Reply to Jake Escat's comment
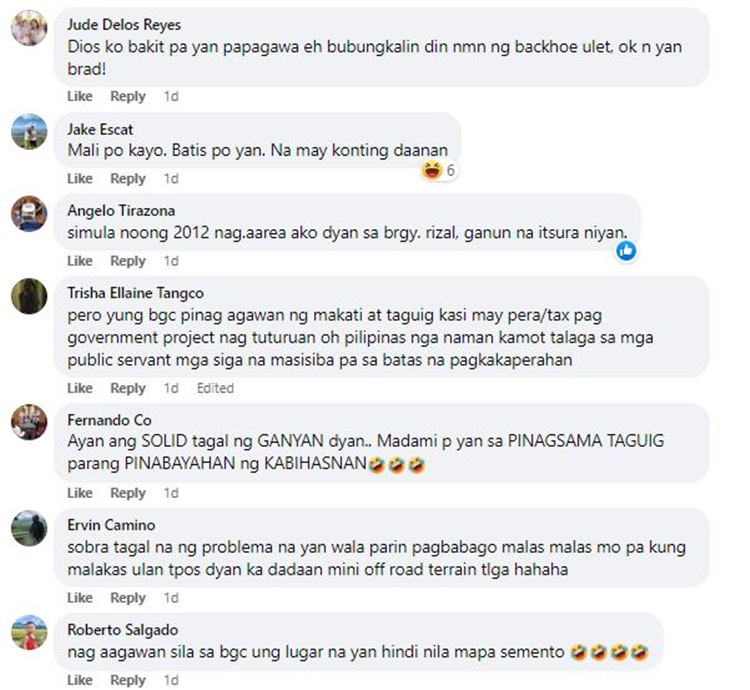The image size is (750, 690). coord(128,179)
